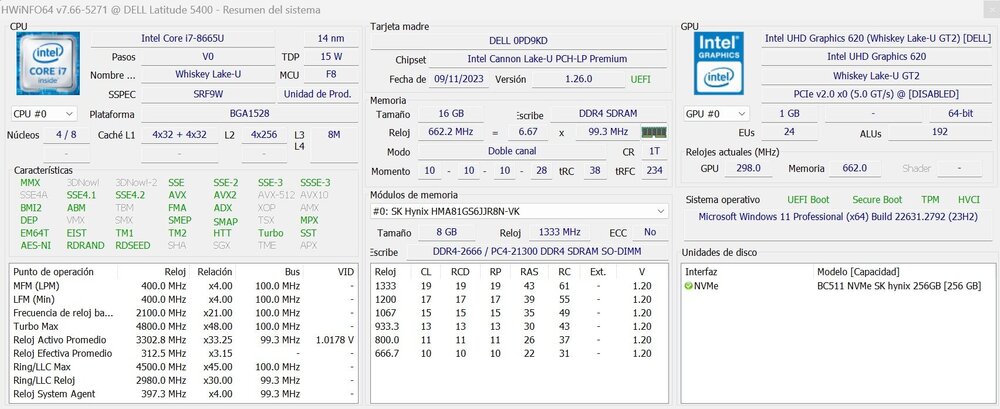Click the Punto de operación column header
1000x409 pixels.
(x=64, y=272)
